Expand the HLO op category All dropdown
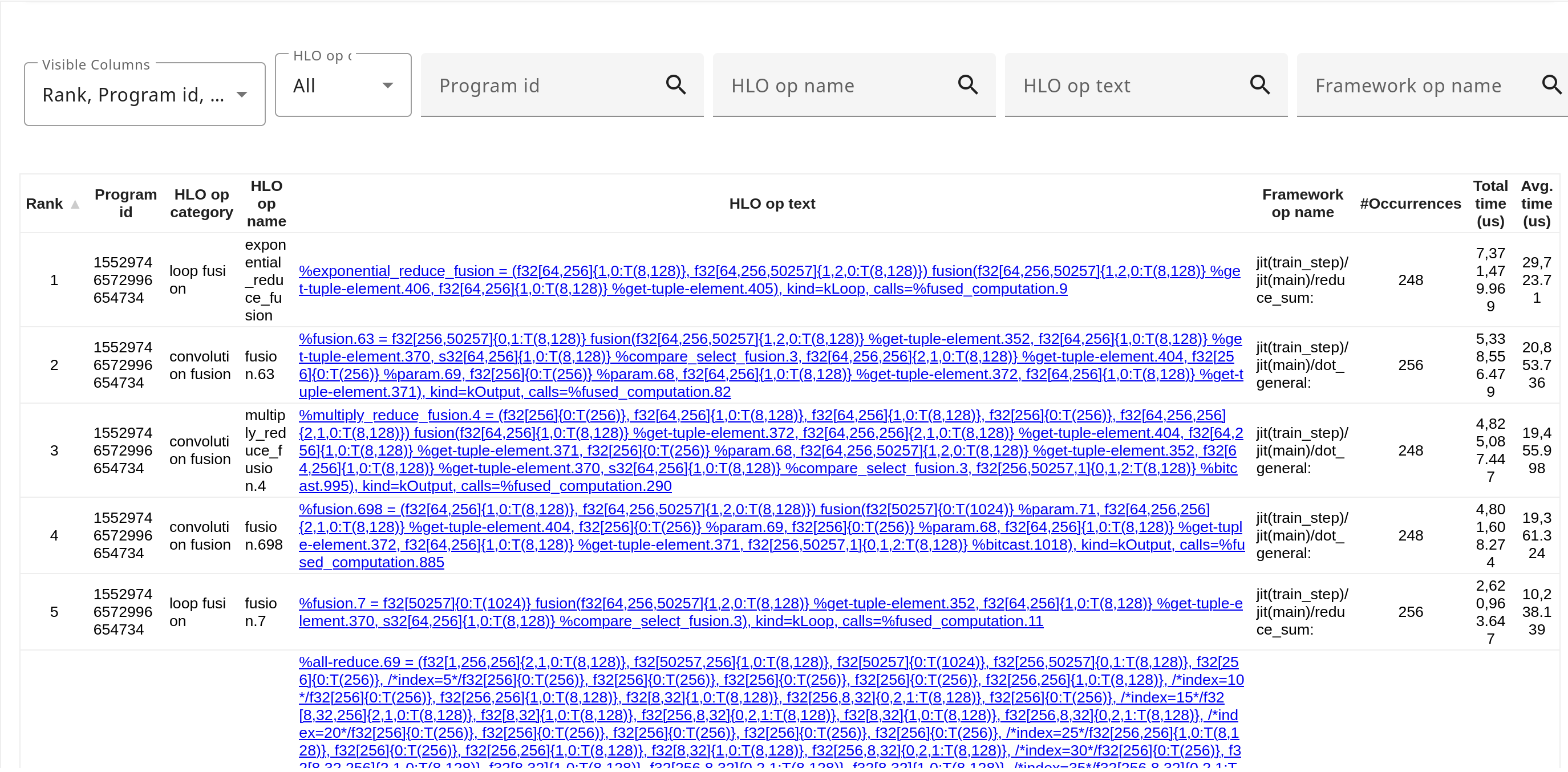This screenshot has height=772, width=1568. [343, 86]
